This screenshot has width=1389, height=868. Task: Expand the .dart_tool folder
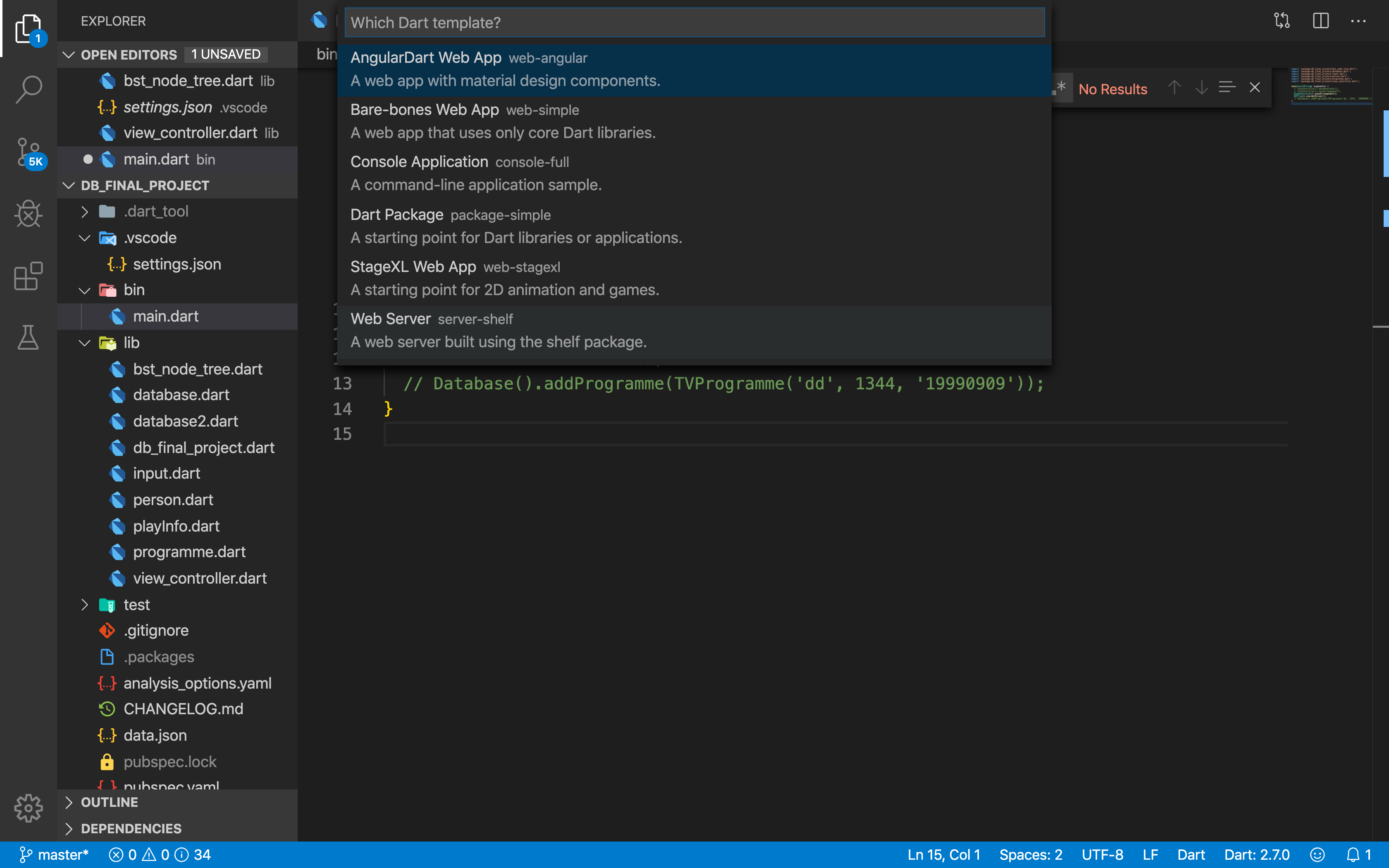[85, 212]
